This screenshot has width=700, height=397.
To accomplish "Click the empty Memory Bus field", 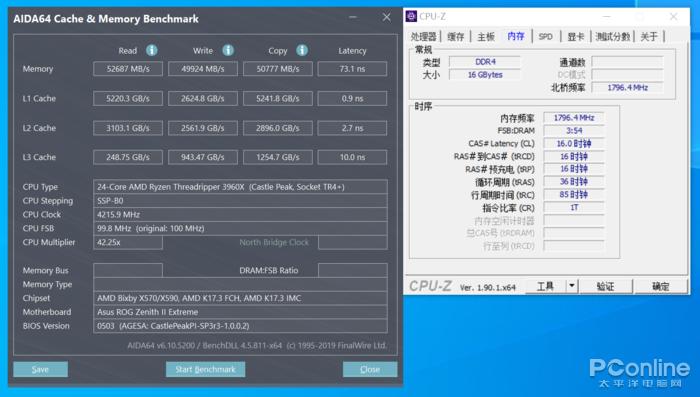I will [128, 270].
